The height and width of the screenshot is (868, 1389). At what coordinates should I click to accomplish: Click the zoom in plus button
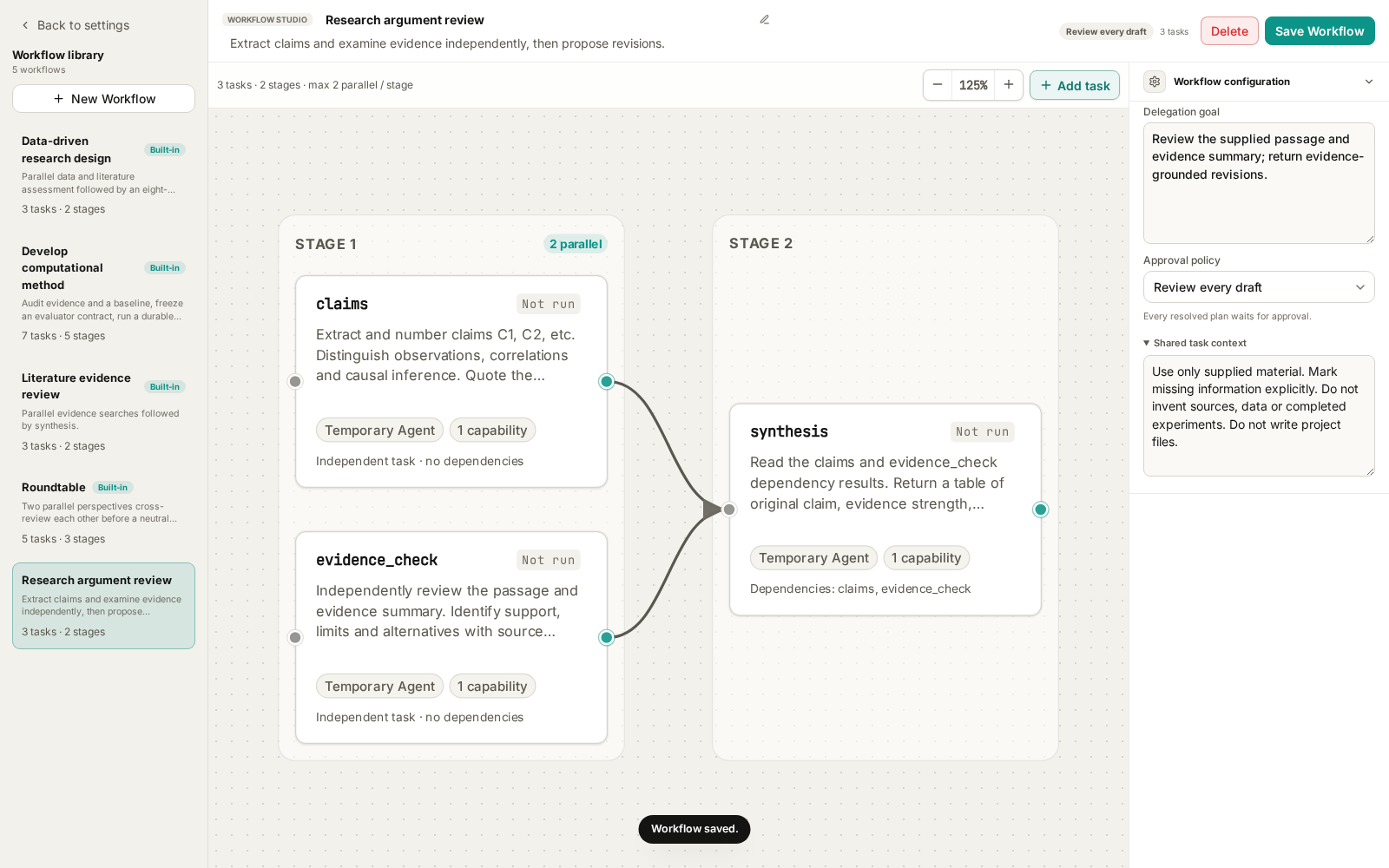1009,85
